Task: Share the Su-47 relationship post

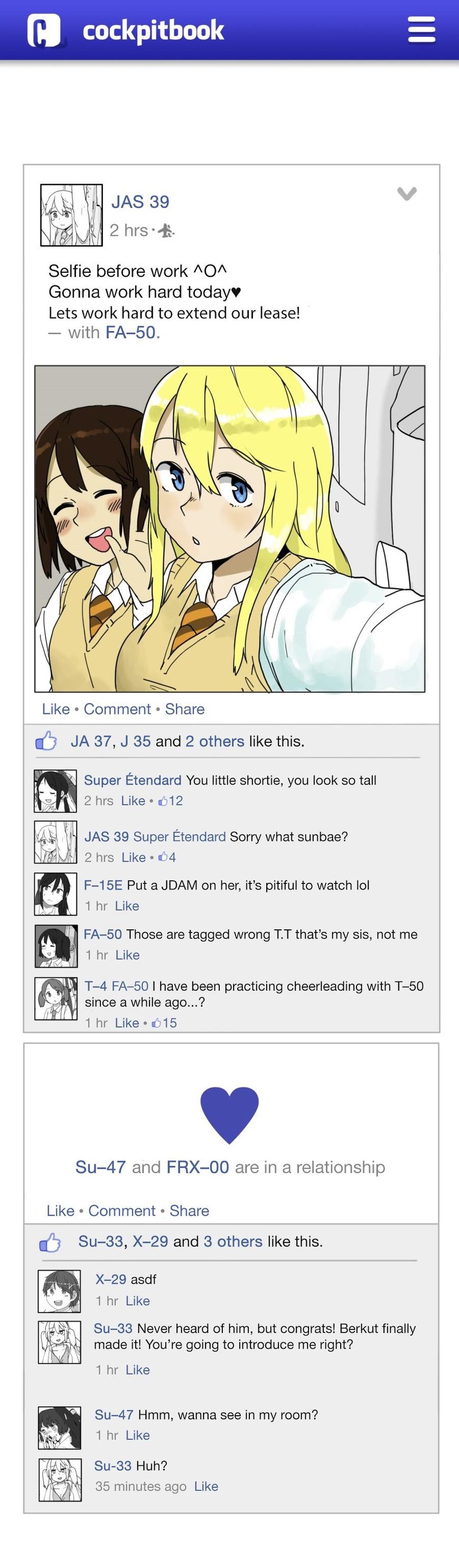Action: coord(189,1210)
